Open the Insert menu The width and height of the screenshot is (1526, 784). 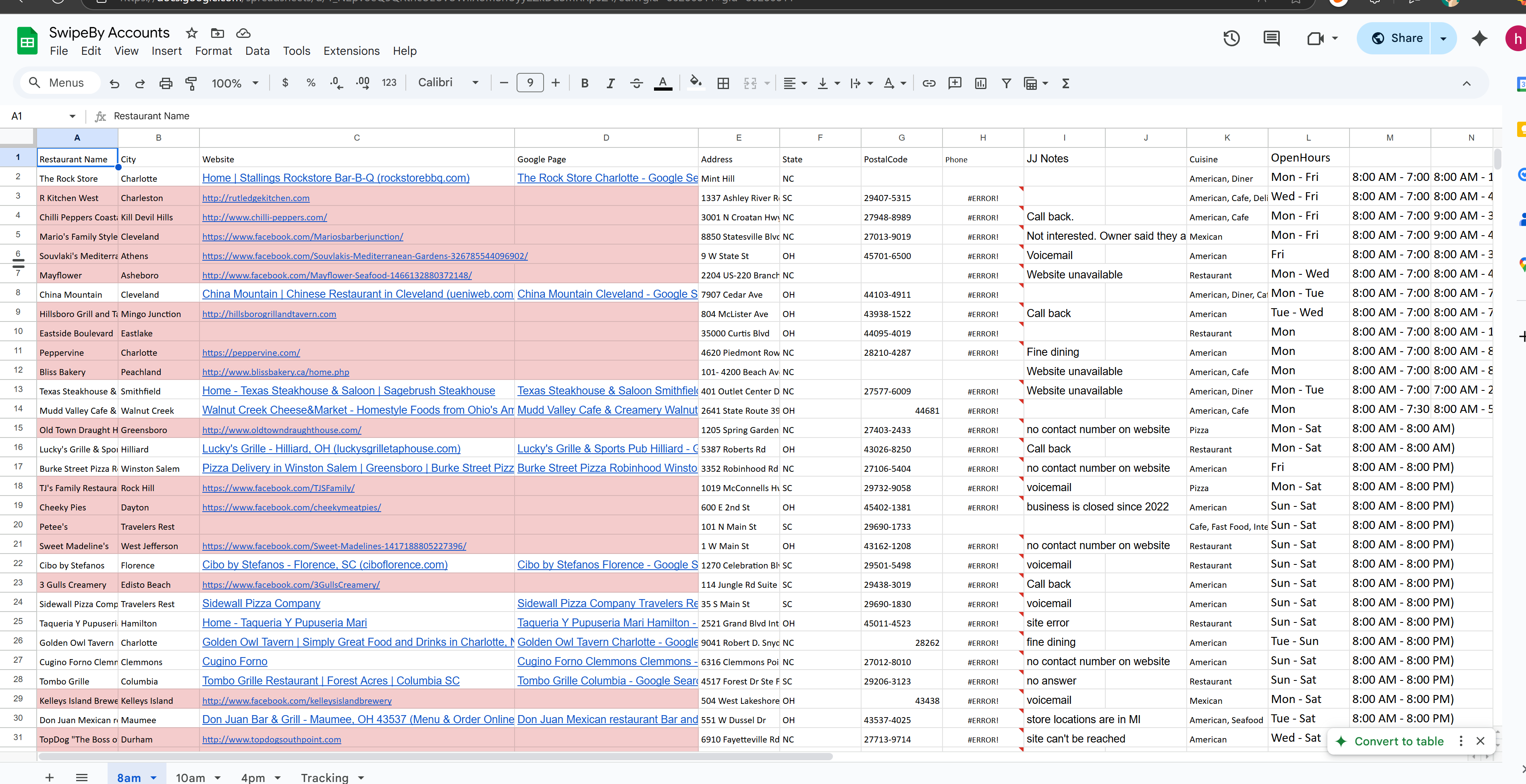click(166, 51)
